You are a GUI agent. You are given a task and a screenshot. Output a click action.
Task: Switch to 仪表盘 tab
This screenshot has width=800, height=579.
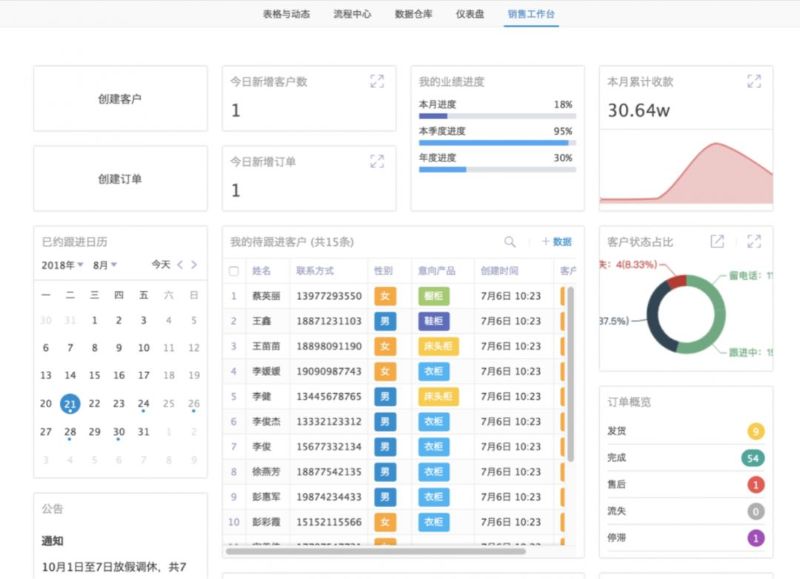[470, 14]
